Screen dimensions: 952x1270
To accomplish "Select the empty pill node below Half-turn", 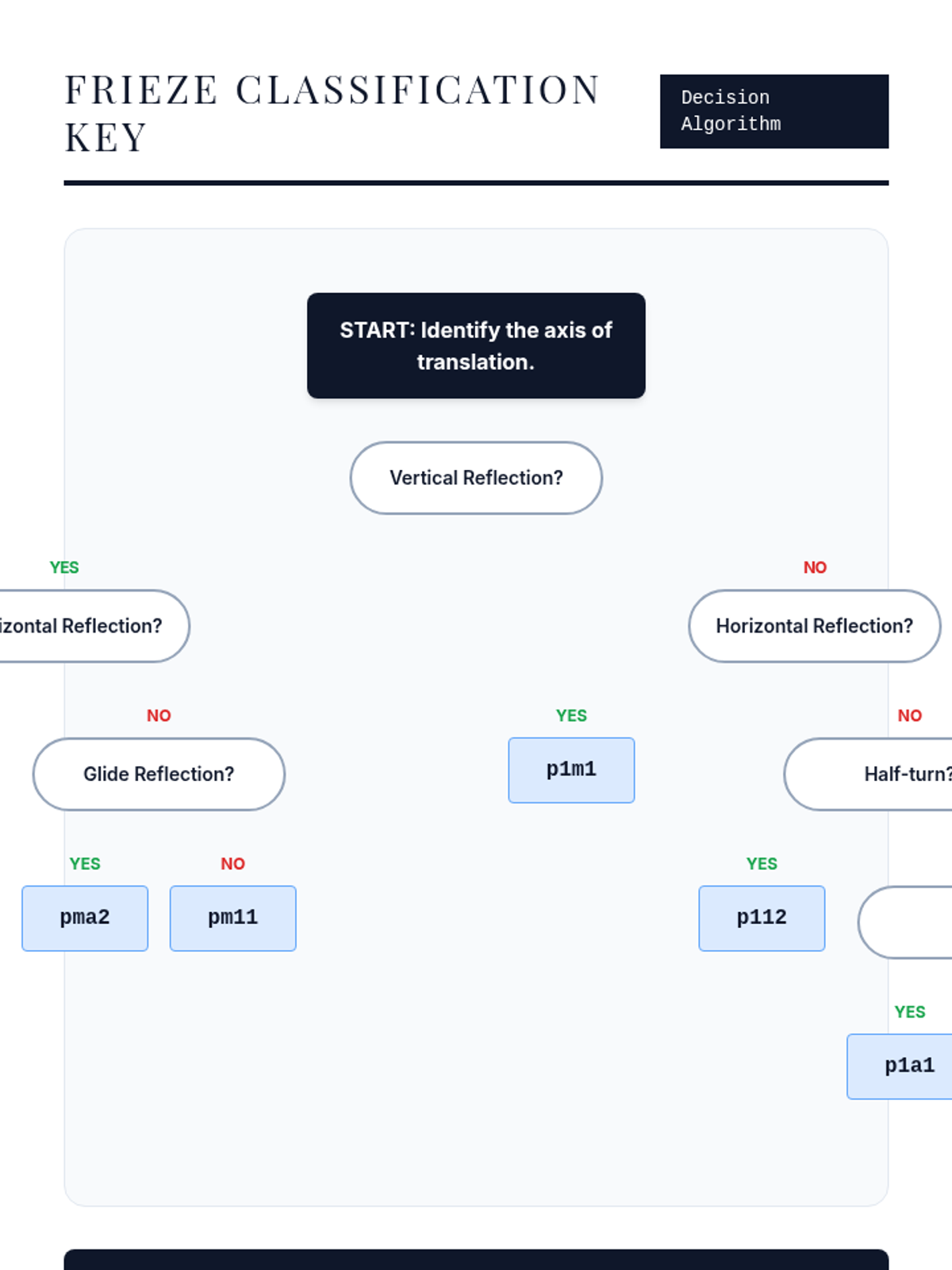I will coord(906,922).
